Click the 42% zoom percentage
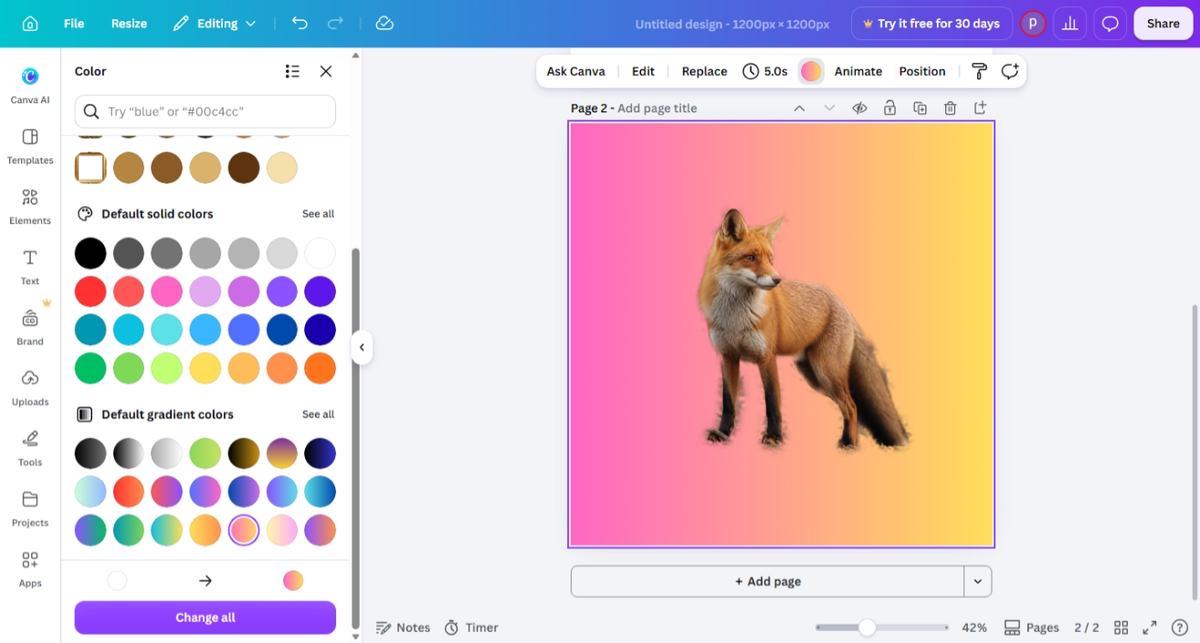 (x=974, y=627)
